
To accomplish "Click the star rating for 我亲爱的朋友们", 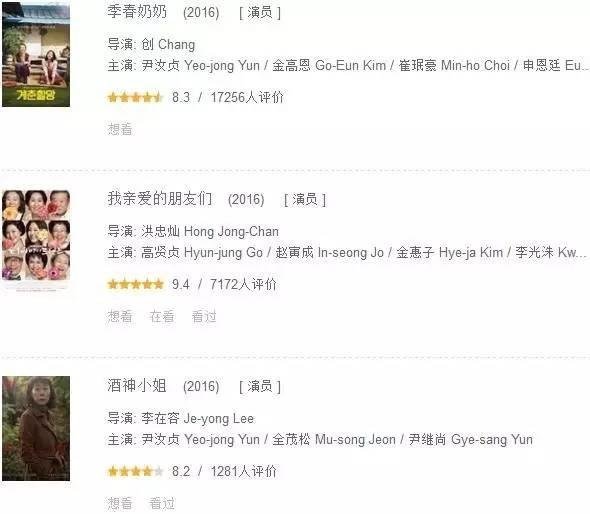I will (135, 284).
